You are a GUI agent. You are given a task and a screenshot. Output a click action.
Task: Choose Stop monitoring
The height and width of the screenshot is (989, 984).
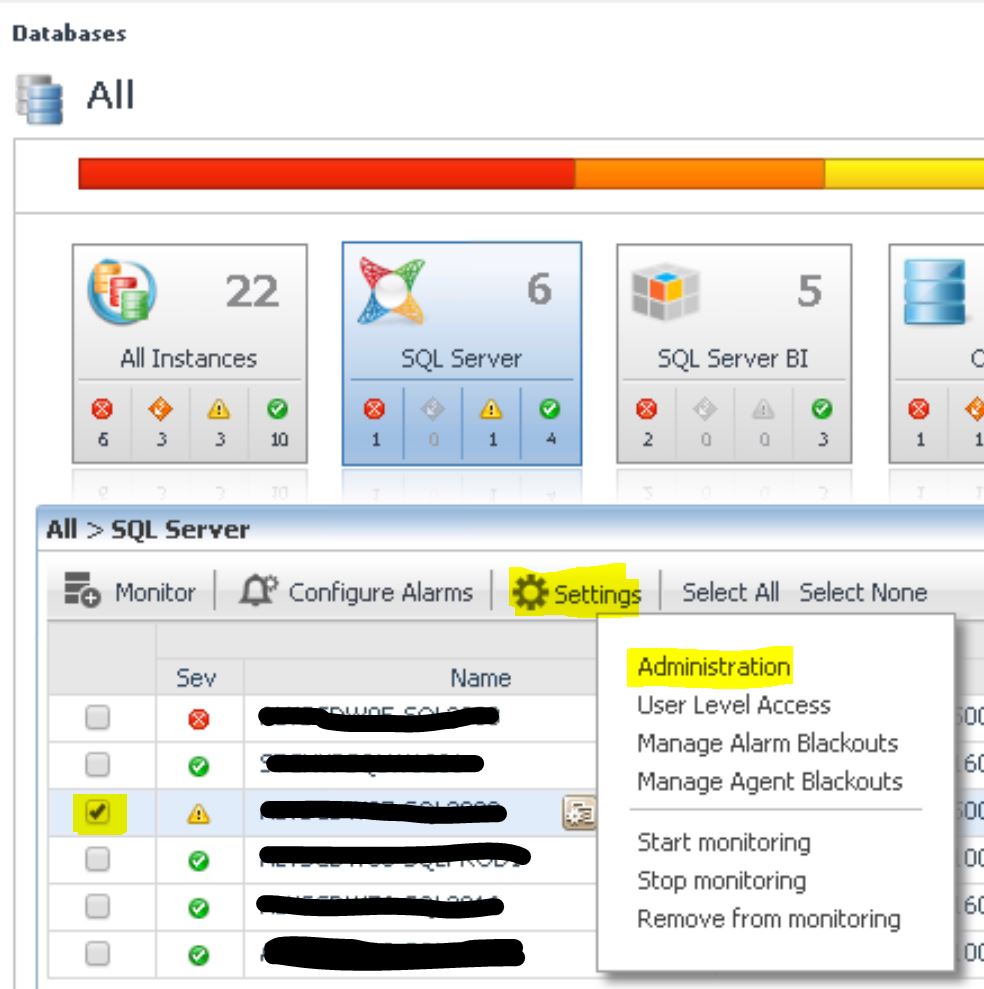point(722,881)
